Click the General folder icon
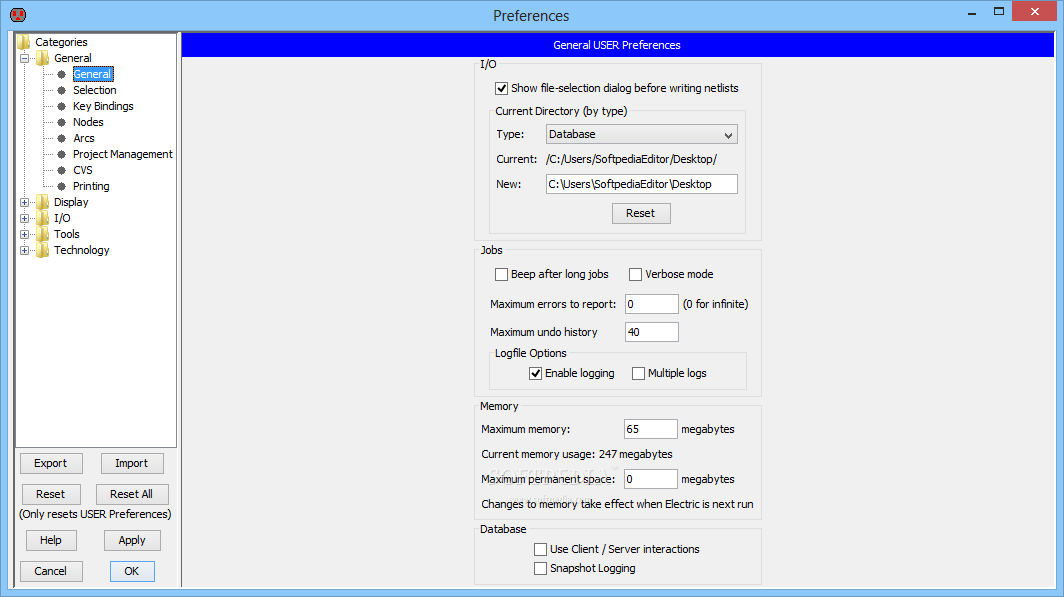The width and height of the screenshot is (1064, 597). [x=43, y=58]
